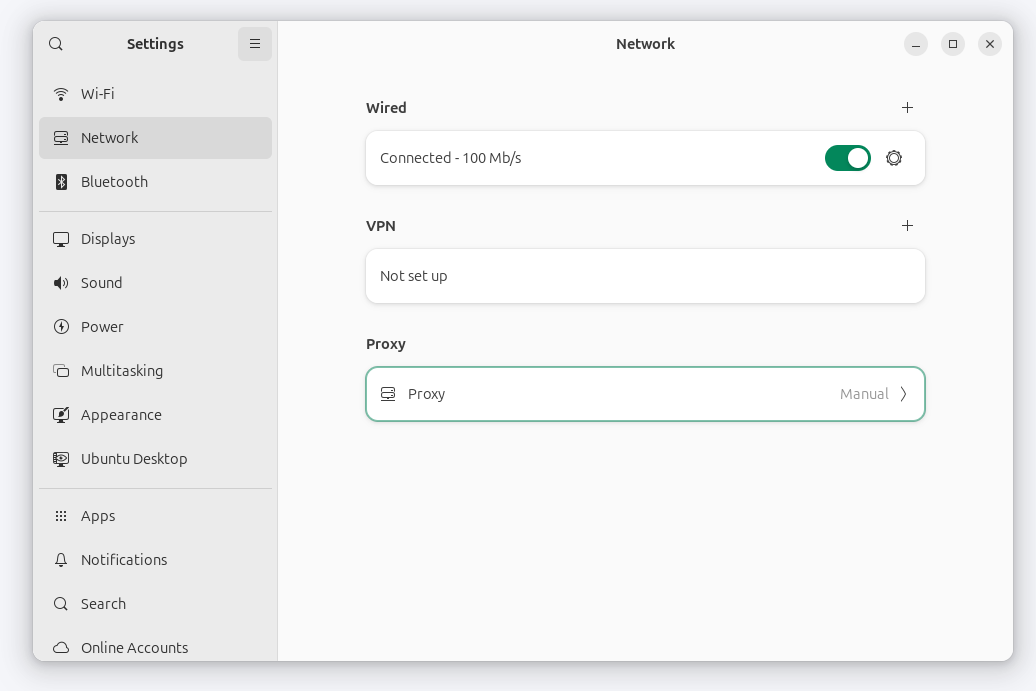Image resolution: width=1036 pixels, height=691 pixels.
Task: Click the Online Accounts cloud icon
Action: [61, 648]
